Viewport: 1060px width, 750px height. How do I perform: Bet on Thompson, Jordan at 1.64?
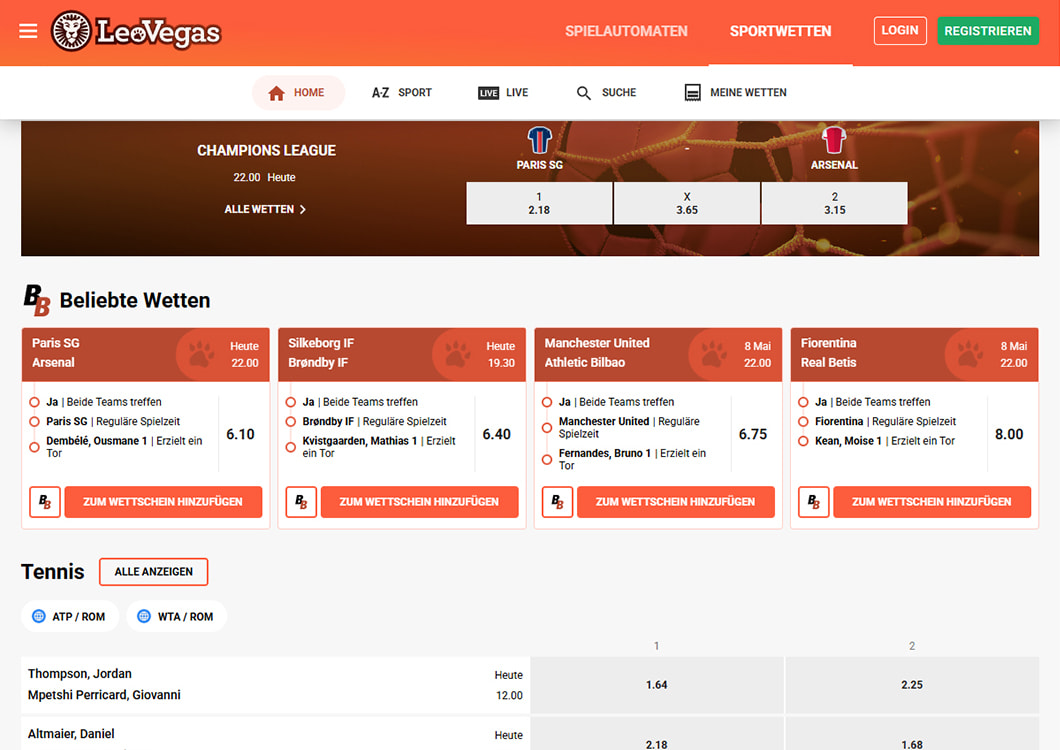point(656,685)
